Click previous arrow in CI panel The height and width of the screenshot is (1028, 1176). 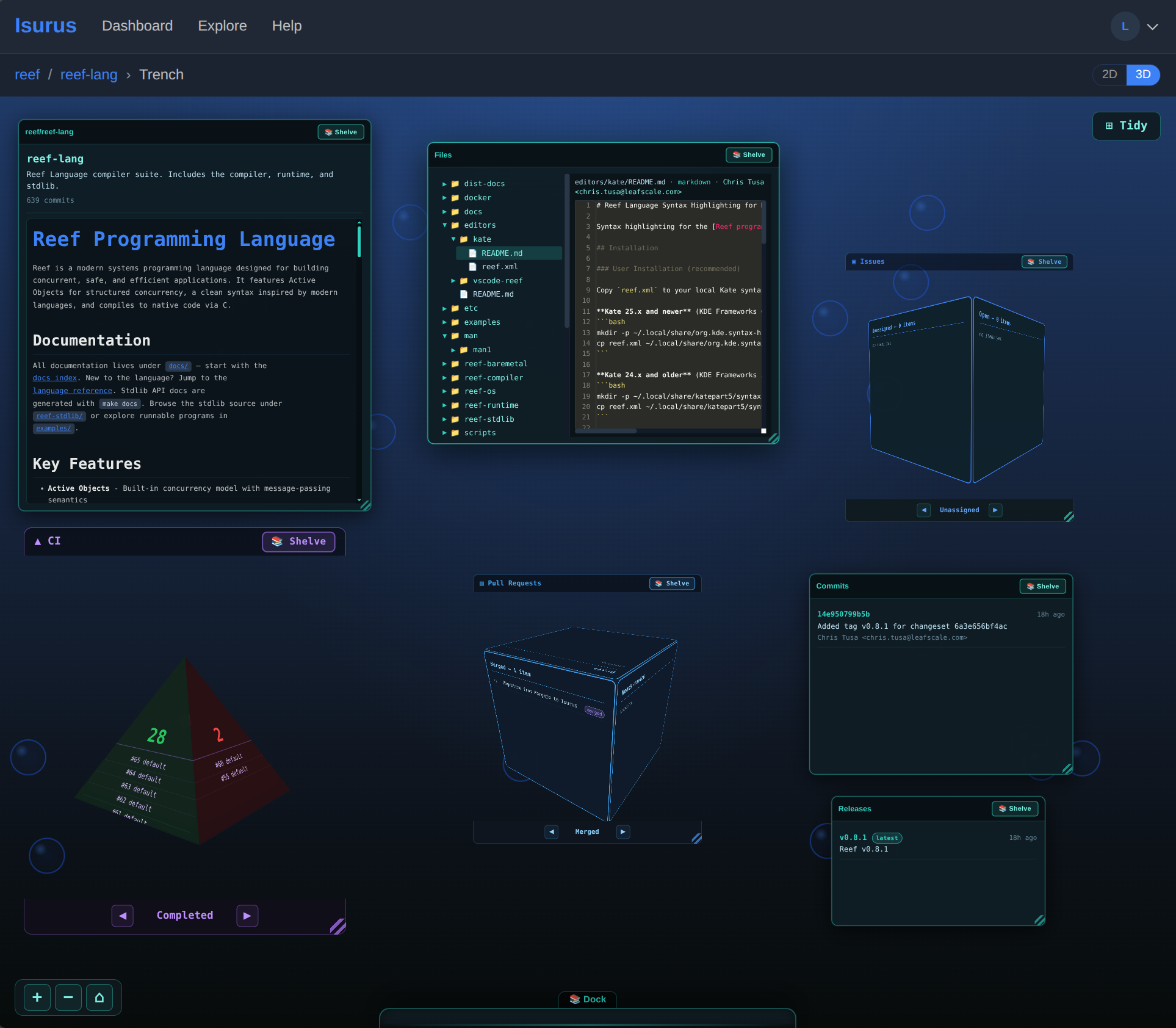pos(123,916)
